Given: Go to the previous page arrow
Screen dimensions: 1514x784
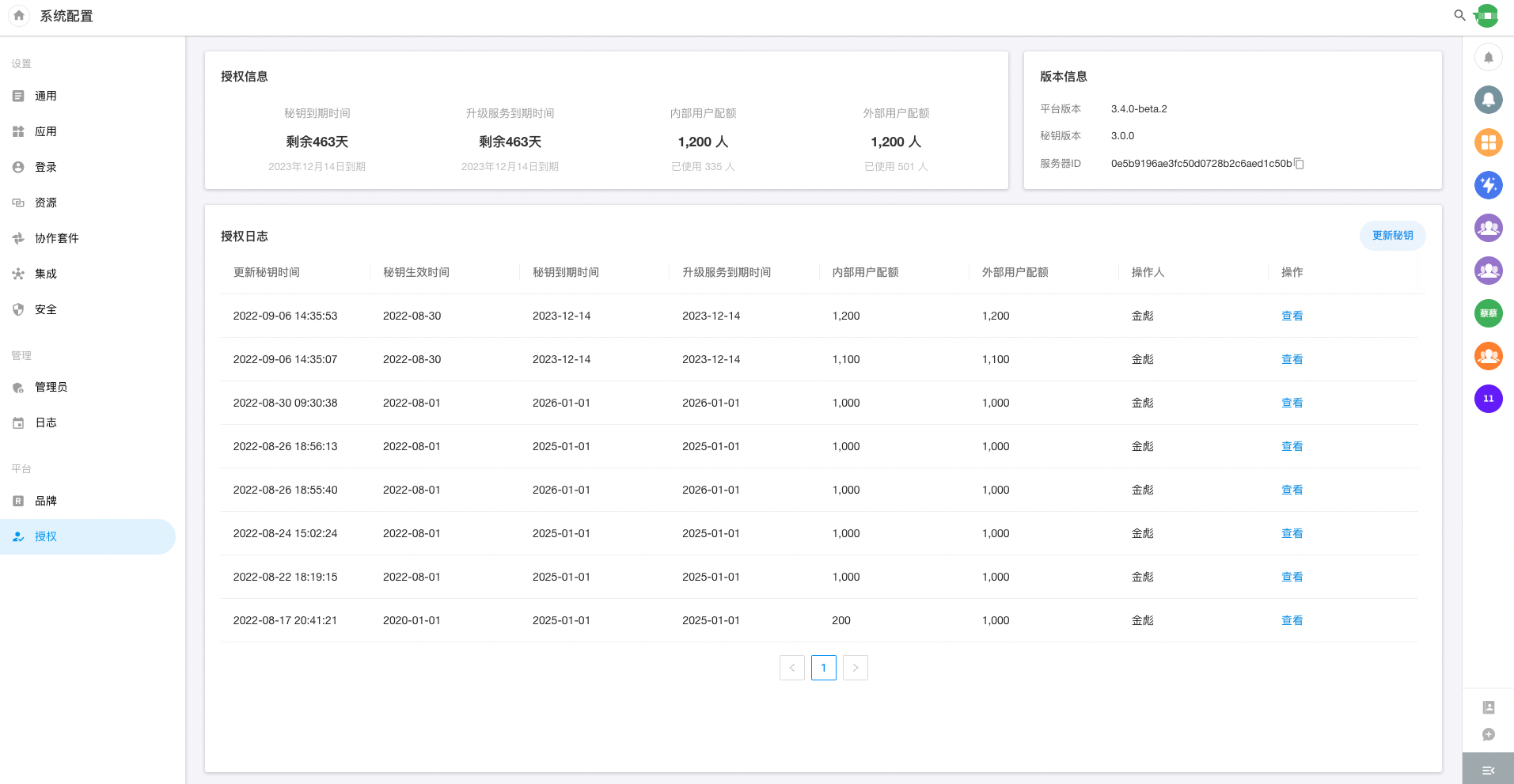Looking at the screenshot, I should (x=791, y=668).
